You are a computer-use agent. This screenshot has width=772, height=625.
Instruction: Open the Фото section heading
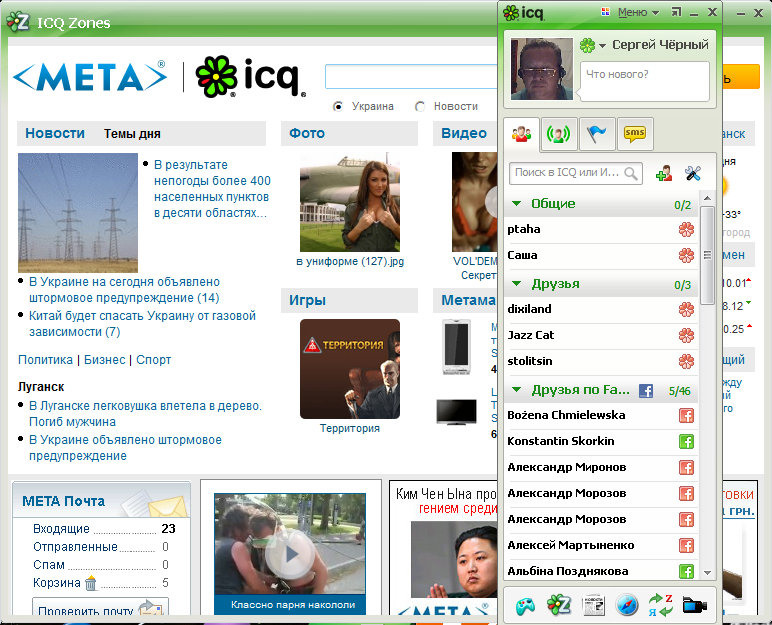tap(307, 133)
